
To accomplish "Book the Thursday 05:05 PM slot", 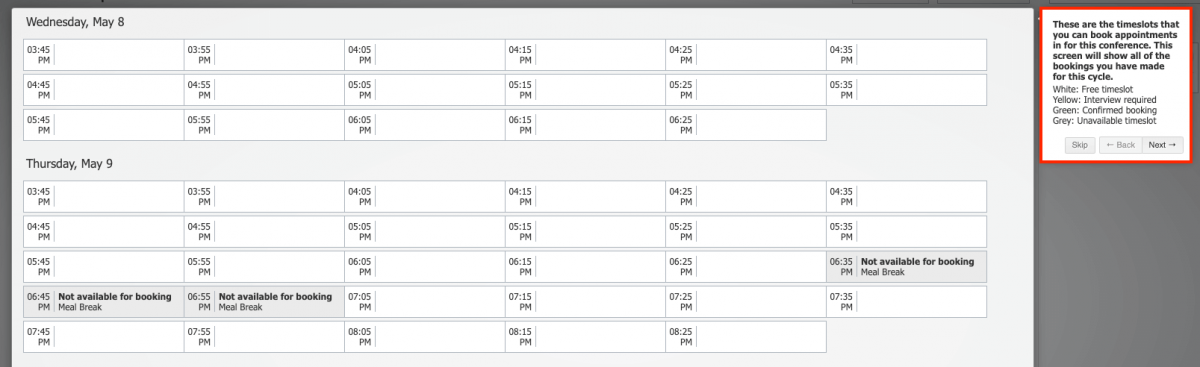I will pyautogui.click(x=425, y=232).
